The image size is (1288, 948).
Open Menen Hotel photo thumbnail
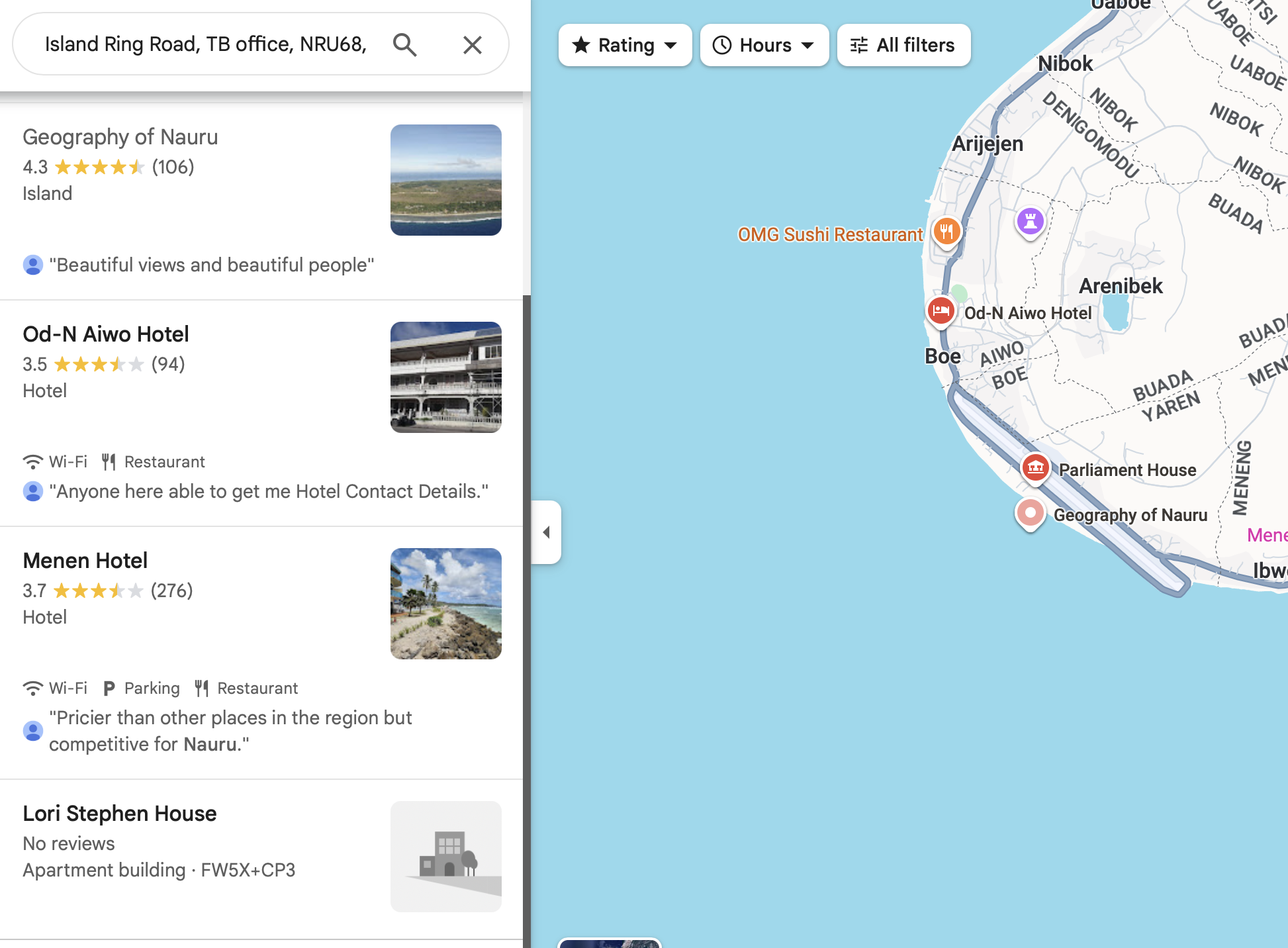point(446,604)
